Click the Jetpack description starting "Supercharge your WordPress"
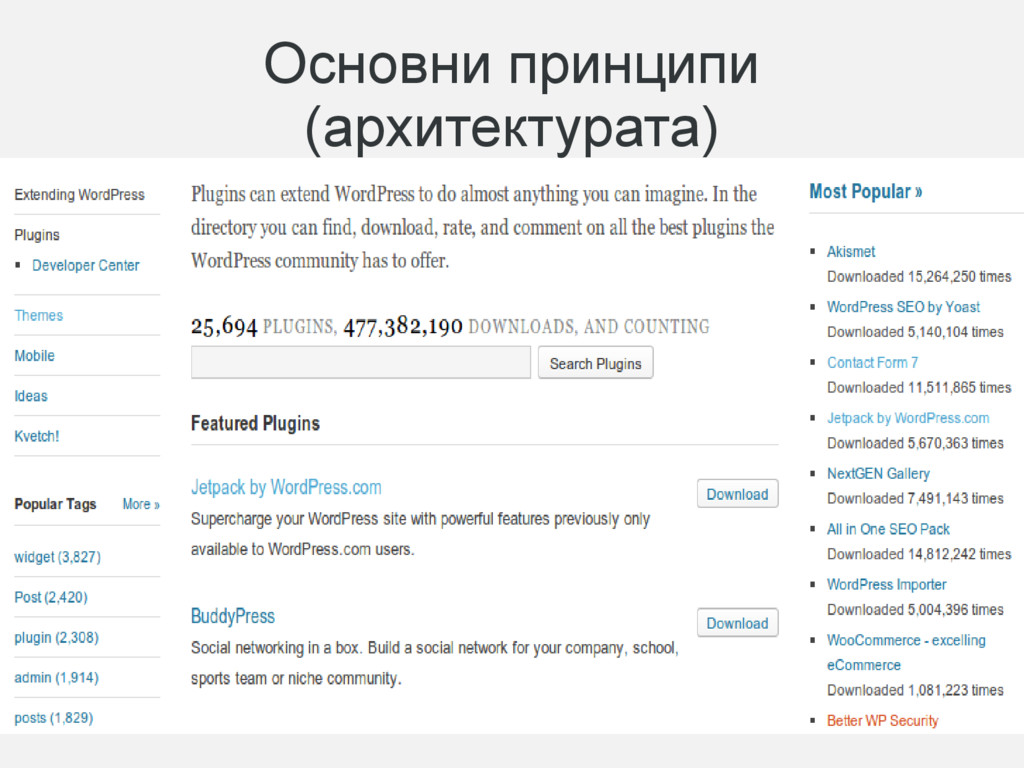Viewport: 1024px width, 768px height. point(420,534)
